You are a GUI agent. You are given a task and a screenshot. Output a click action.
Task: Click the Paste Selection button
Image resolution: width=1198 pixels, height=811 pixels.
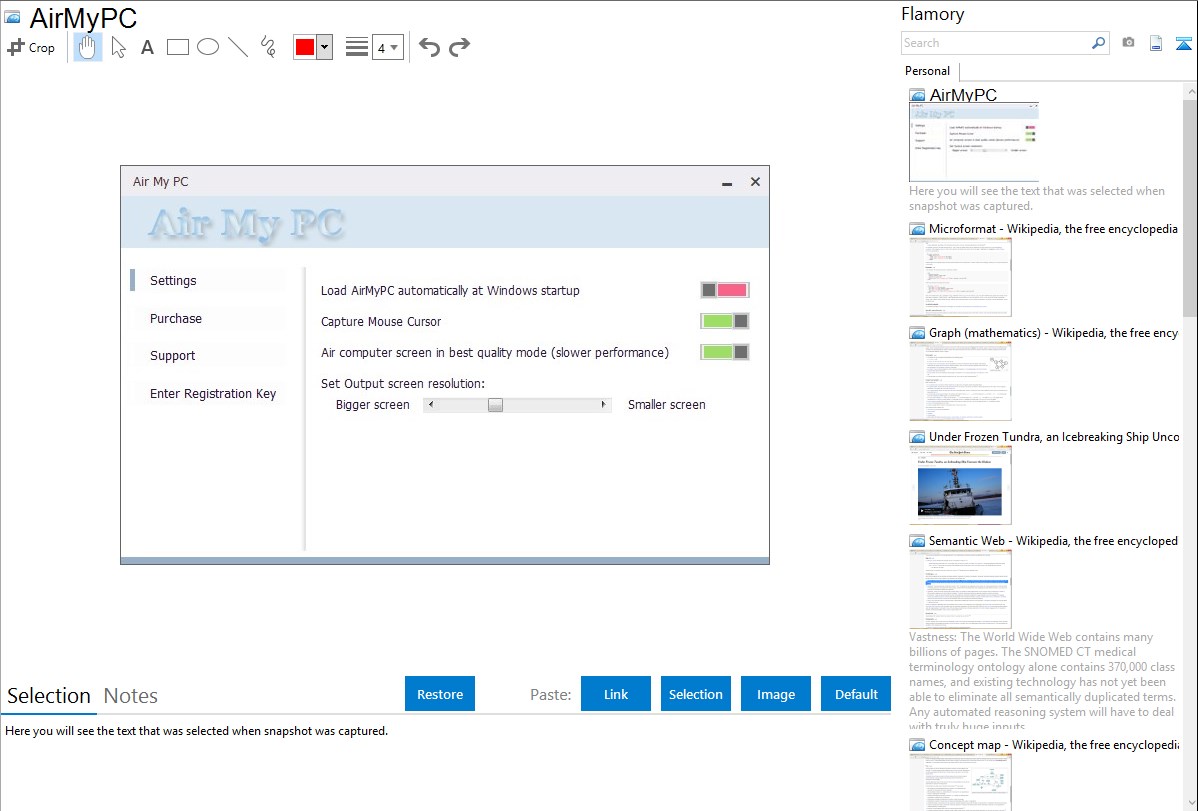pyautogui.click(x=695, y=694)
